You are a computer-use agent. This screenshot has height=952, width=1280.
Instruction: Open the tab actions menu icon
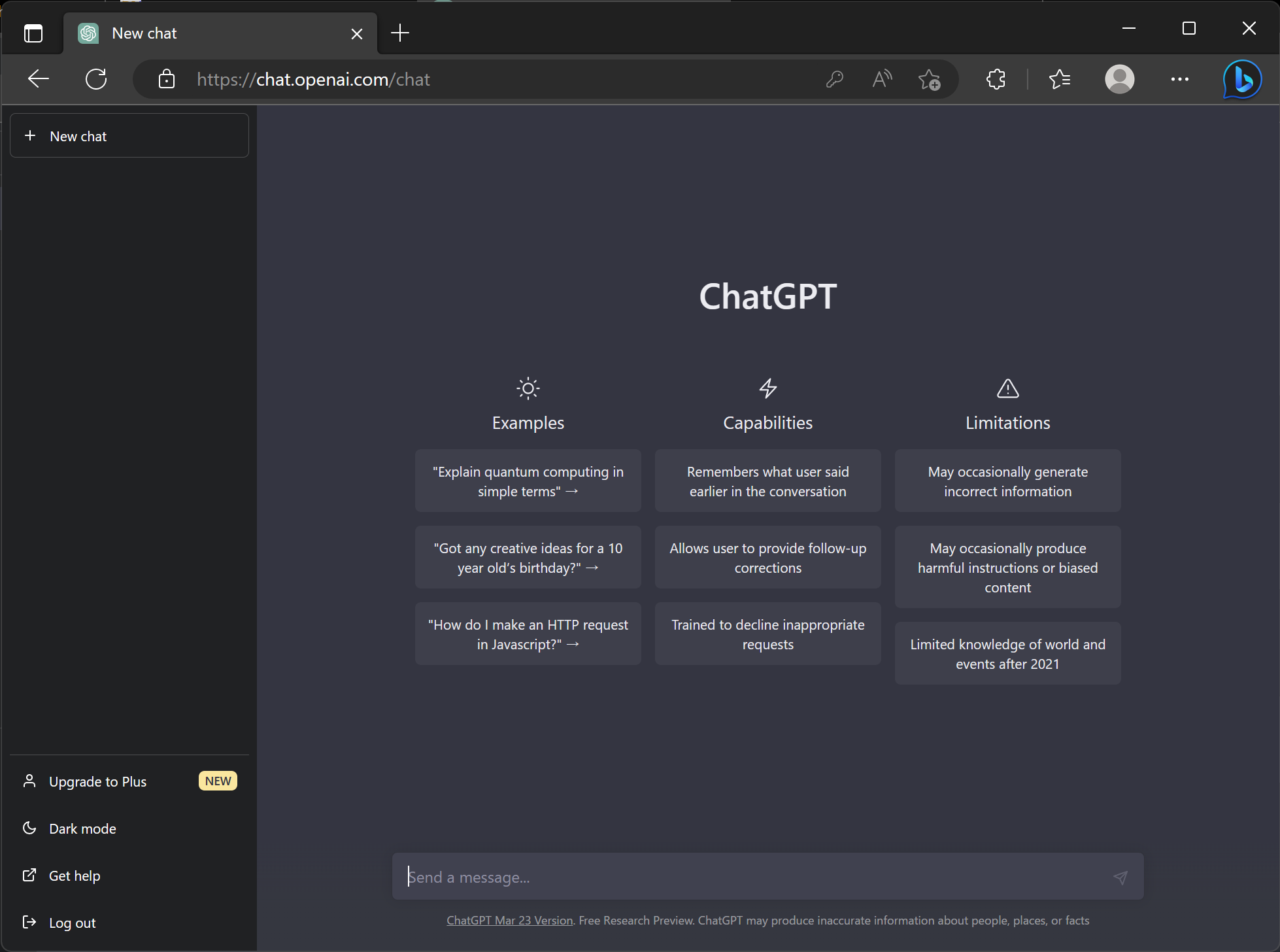click(x=33, y=33)
